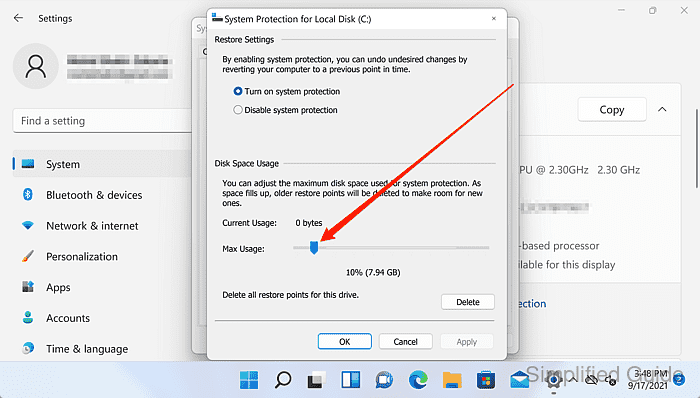Click Copy button in Settings window
700x398 pixels.
(612, 110)
